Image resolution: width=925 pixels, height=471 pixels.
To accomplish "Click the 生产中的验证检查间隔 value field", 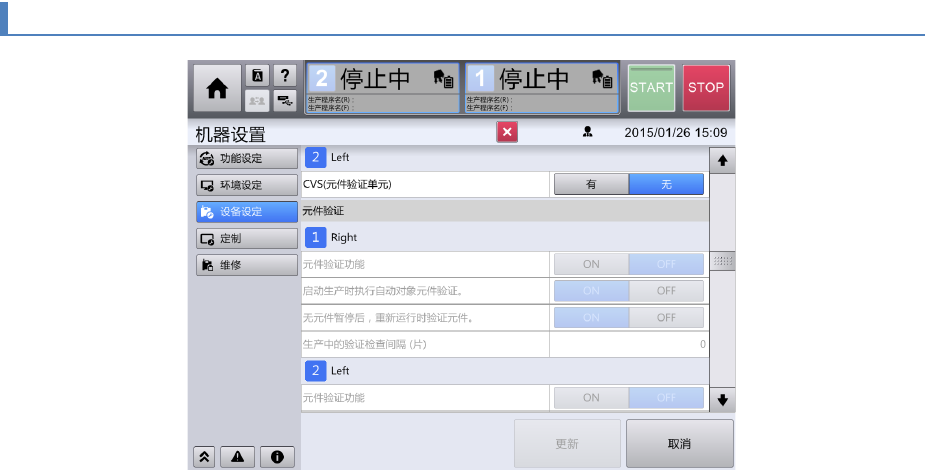I will pos(629,344).
